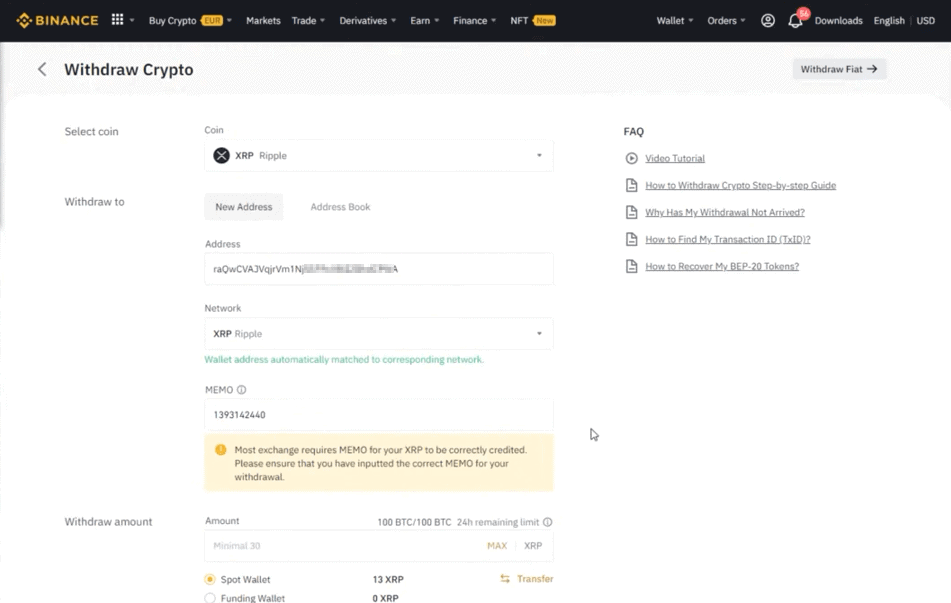This screenshot has width=951, height=603.
Task: Open the Video Tutorial link
Action: [675, 158]
